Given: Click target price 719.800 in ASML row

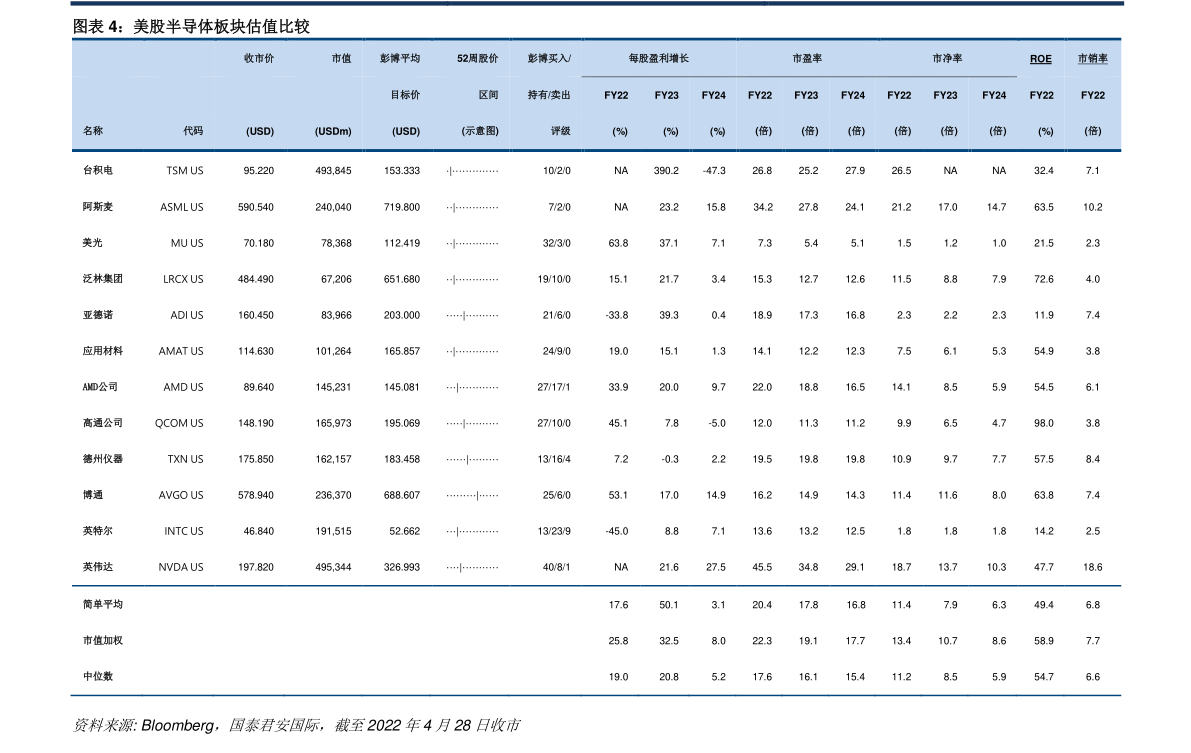Looking at the screenshot, I should [402, 207].
